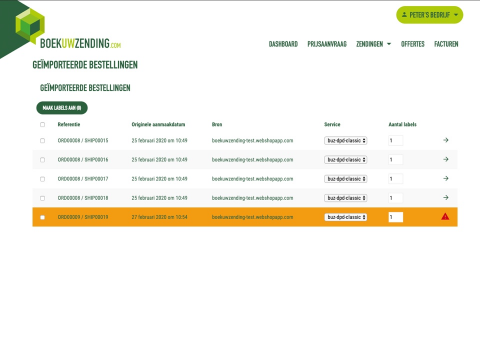Open order SHIP00017 via its arrow icon
Screen dimensions: 480x360
446,178
